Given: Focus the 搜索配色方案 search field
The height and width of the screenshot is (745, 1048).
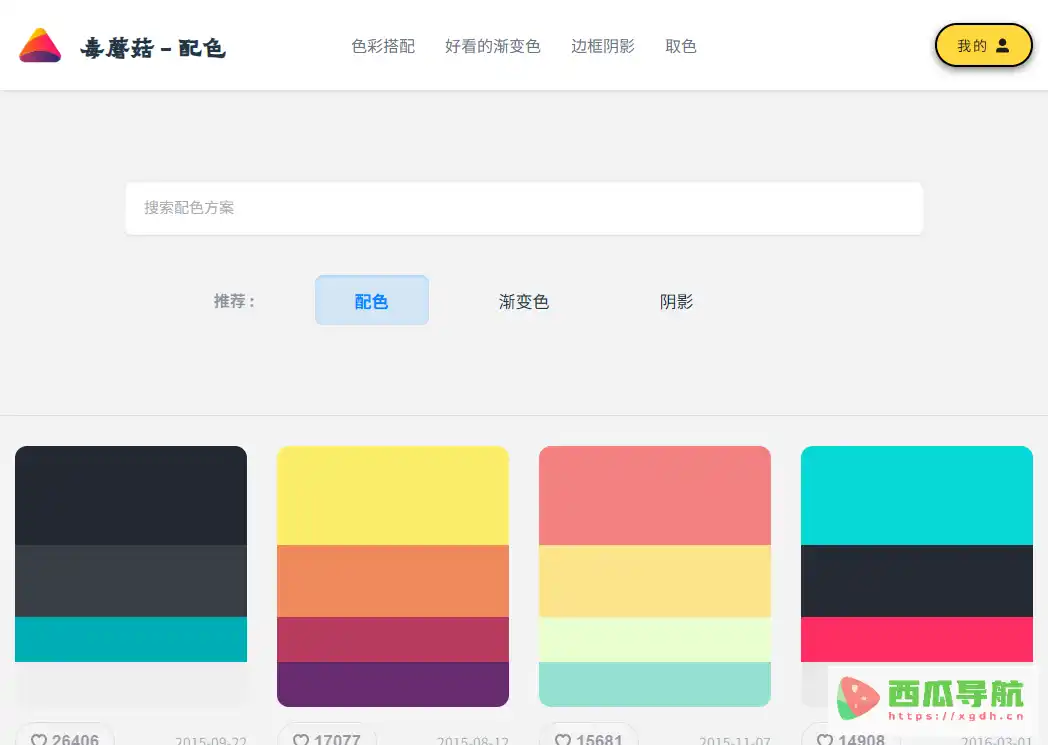Looking at the screenshot, I should [x=524, y=208].
